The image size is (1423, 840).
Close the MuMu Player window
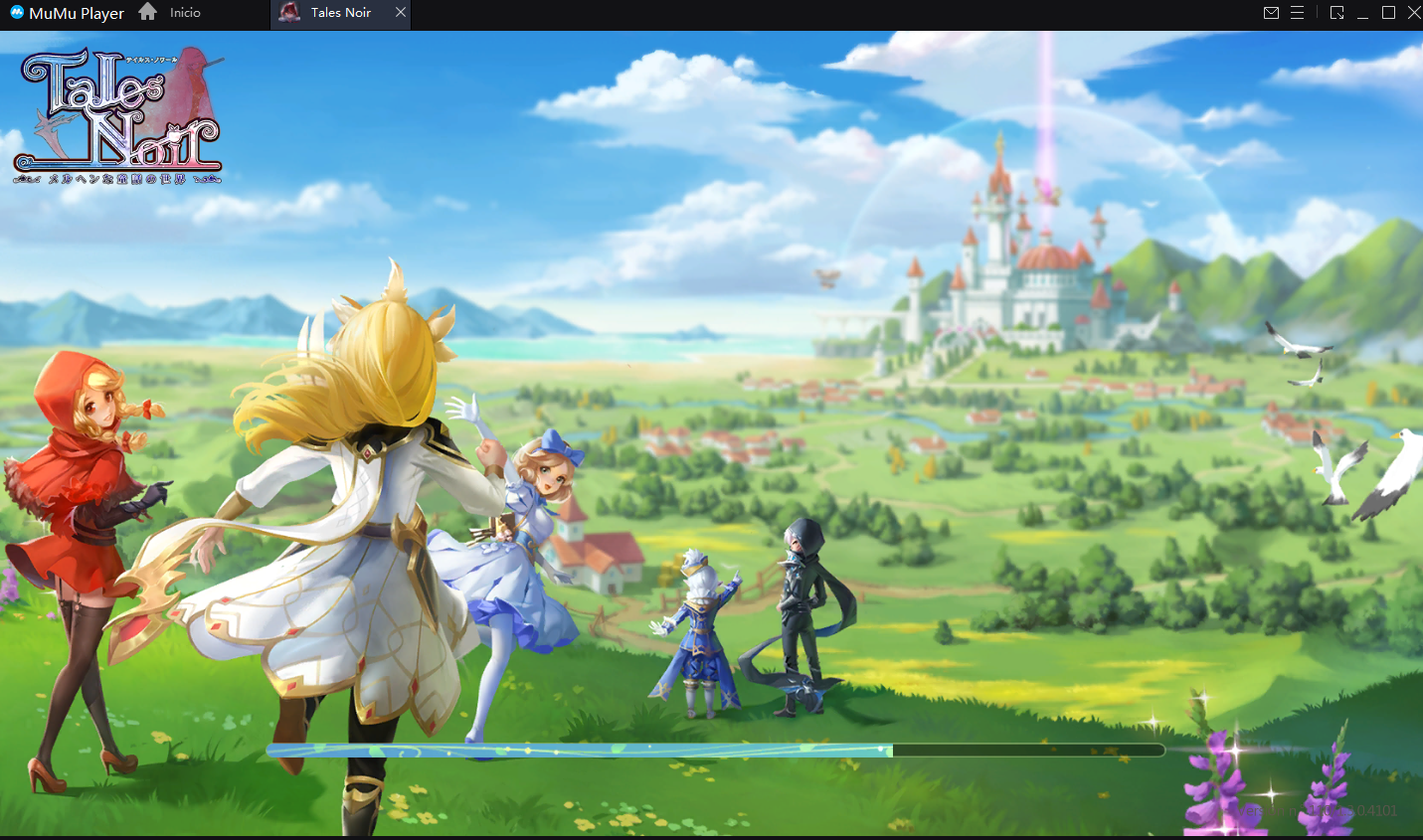click(1414, 13)
